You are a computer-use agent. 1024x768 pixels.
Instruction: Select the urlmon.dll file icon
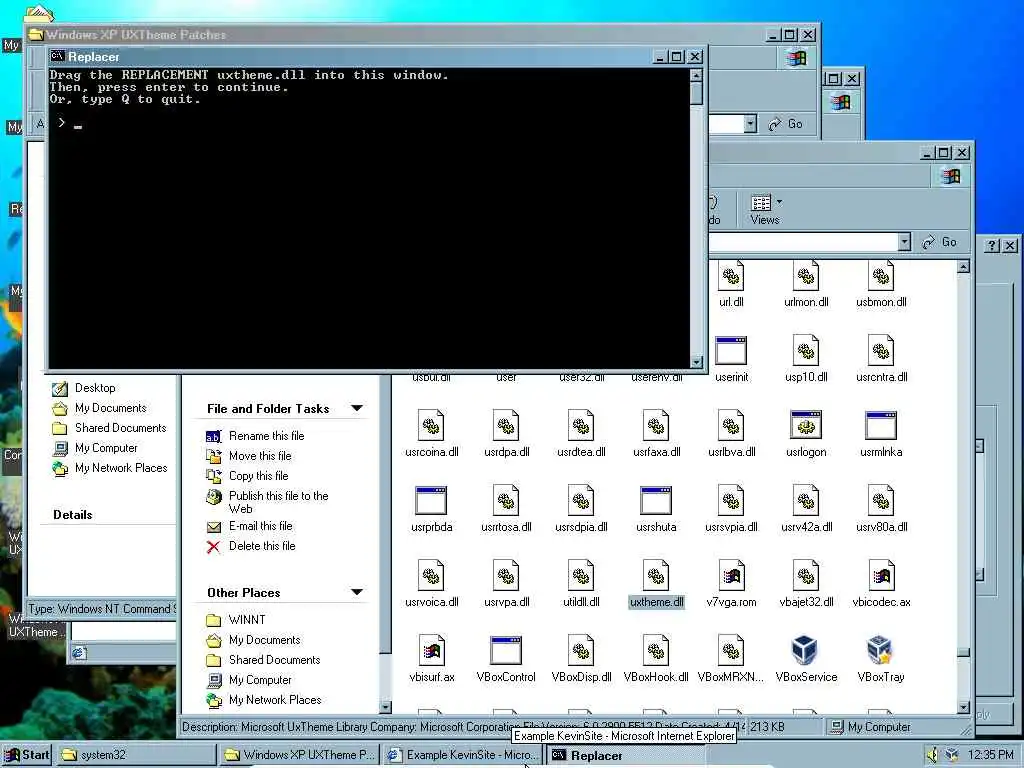point(806,276)
